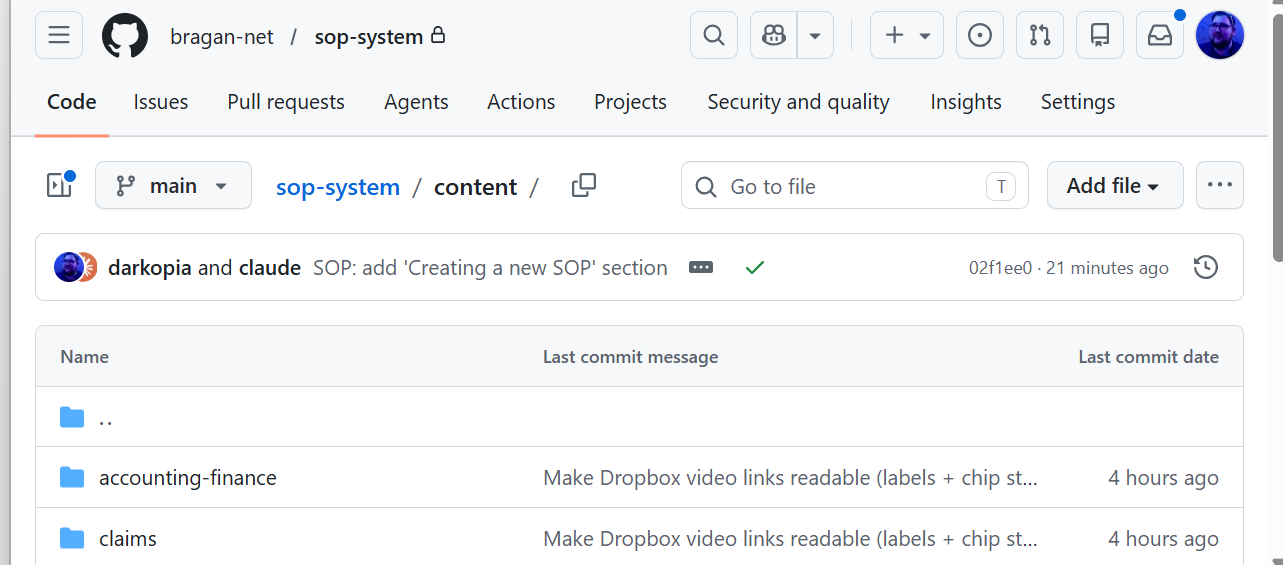This screenshot has width=1283, height=565.
Task: Open accounting-finance row's last commit message
Action: point(790,478)
